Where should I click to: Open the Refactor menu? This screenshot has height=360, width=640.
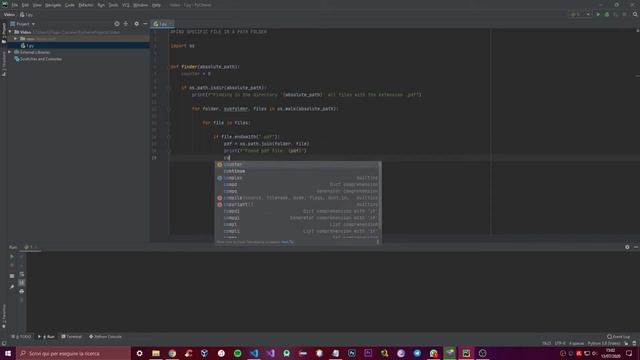86,5
